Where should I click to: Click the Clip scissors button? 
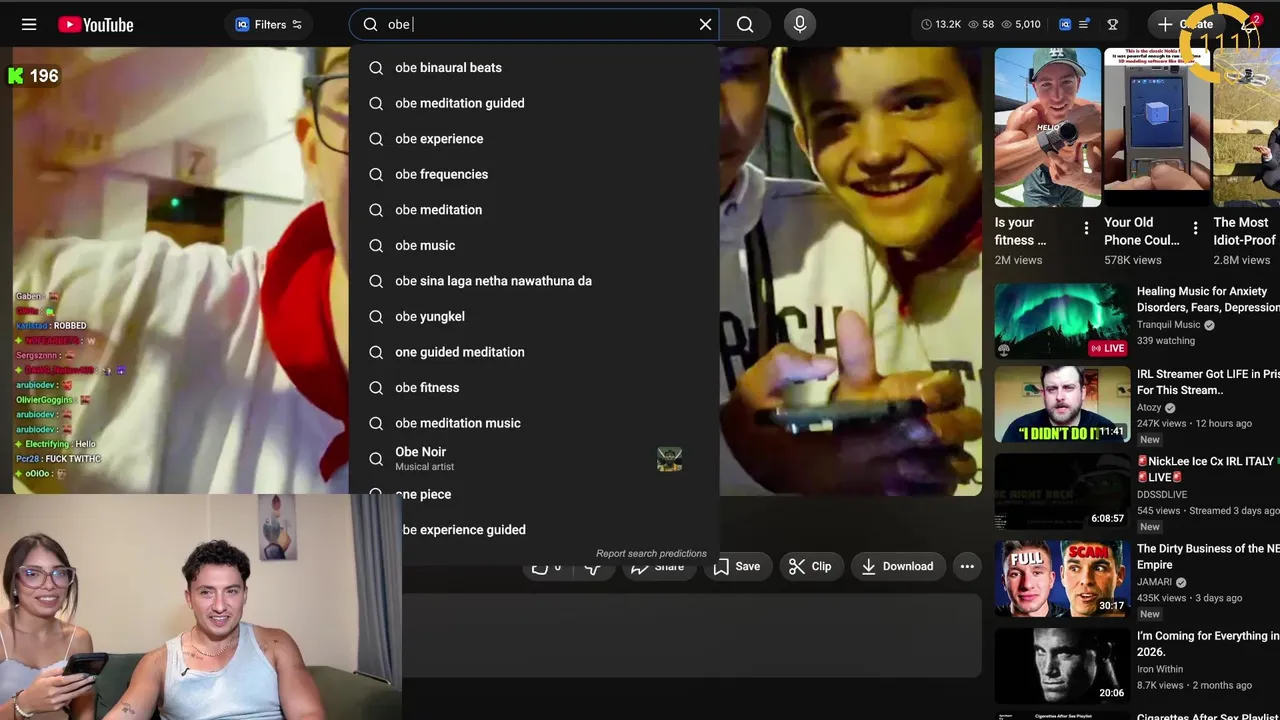click(810, 566)
